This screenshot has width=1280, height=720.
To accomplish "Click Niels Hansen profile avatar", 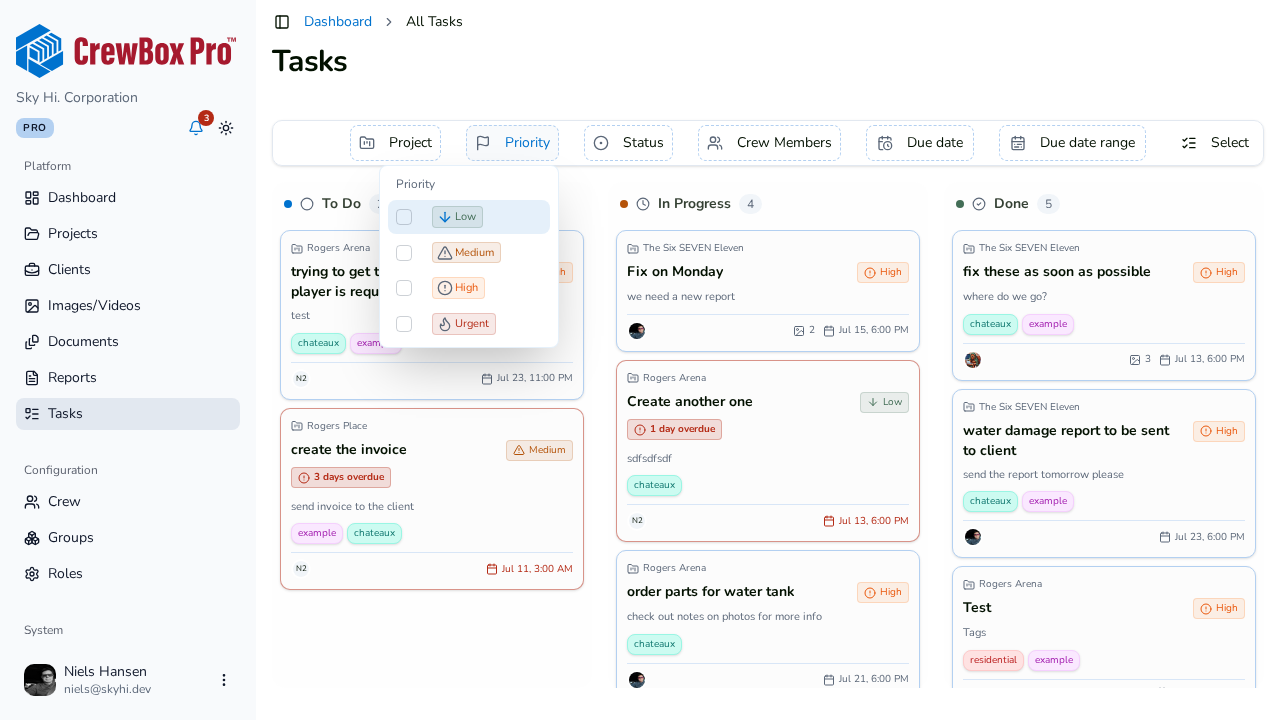I will (x=40, y=680).
